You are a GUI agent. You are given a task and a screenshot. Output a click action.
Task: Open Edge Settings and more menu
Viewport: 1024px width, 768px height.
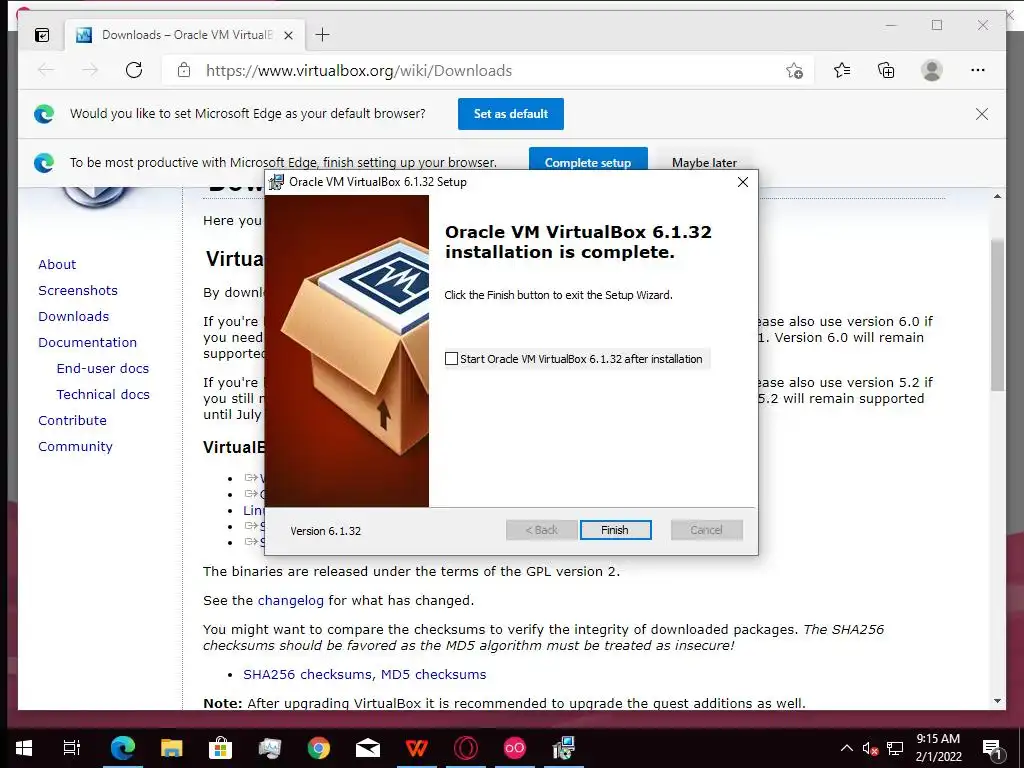[x=978, y=70]
